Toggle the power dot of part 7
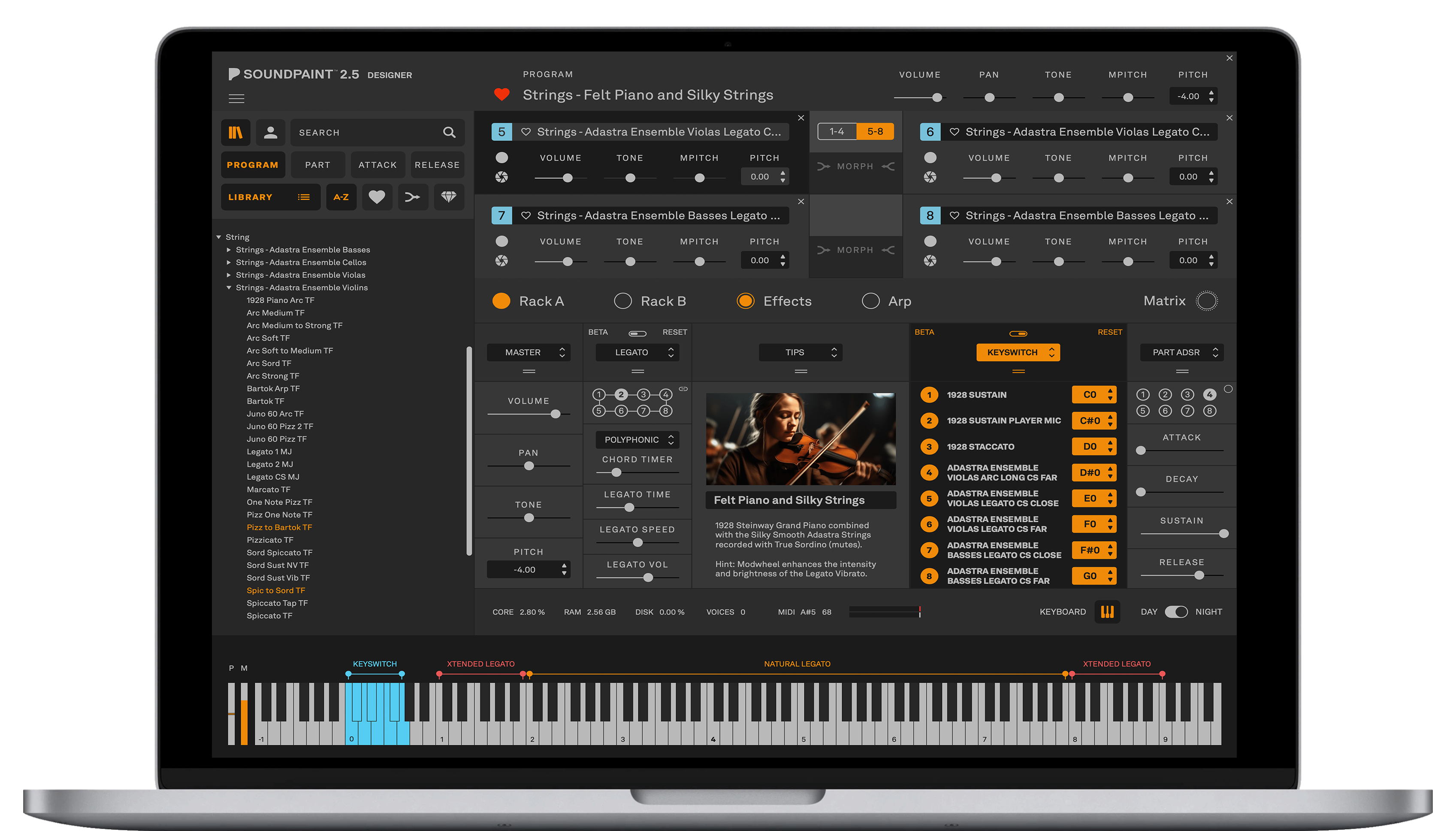1456x831 pixels. pyautogui.click(x=501, y=241)
